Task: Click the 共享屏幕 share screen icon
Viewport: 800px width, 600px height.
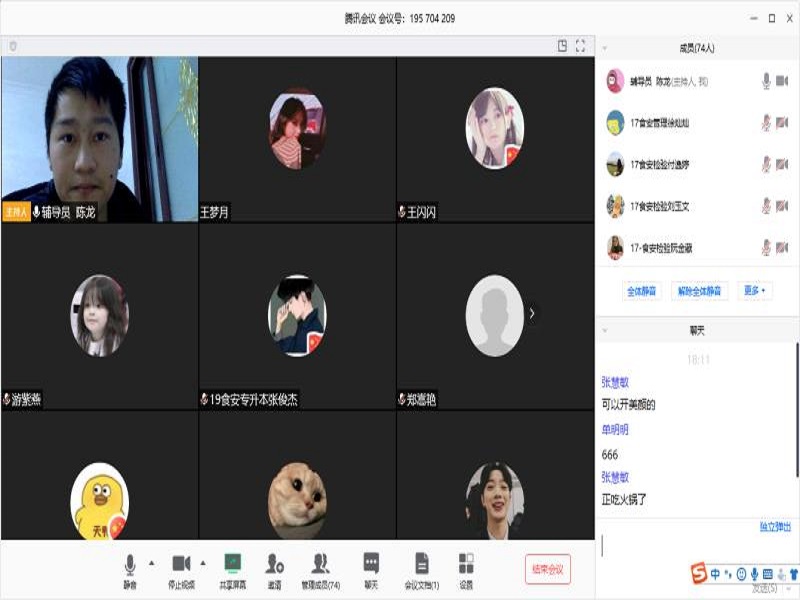Action: point(233,564)
